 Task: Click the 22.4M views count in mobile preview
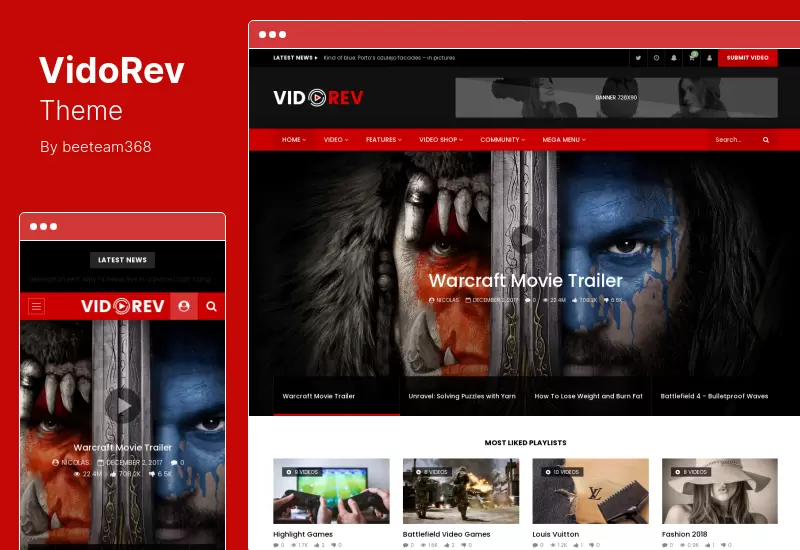tap(88, 474)
